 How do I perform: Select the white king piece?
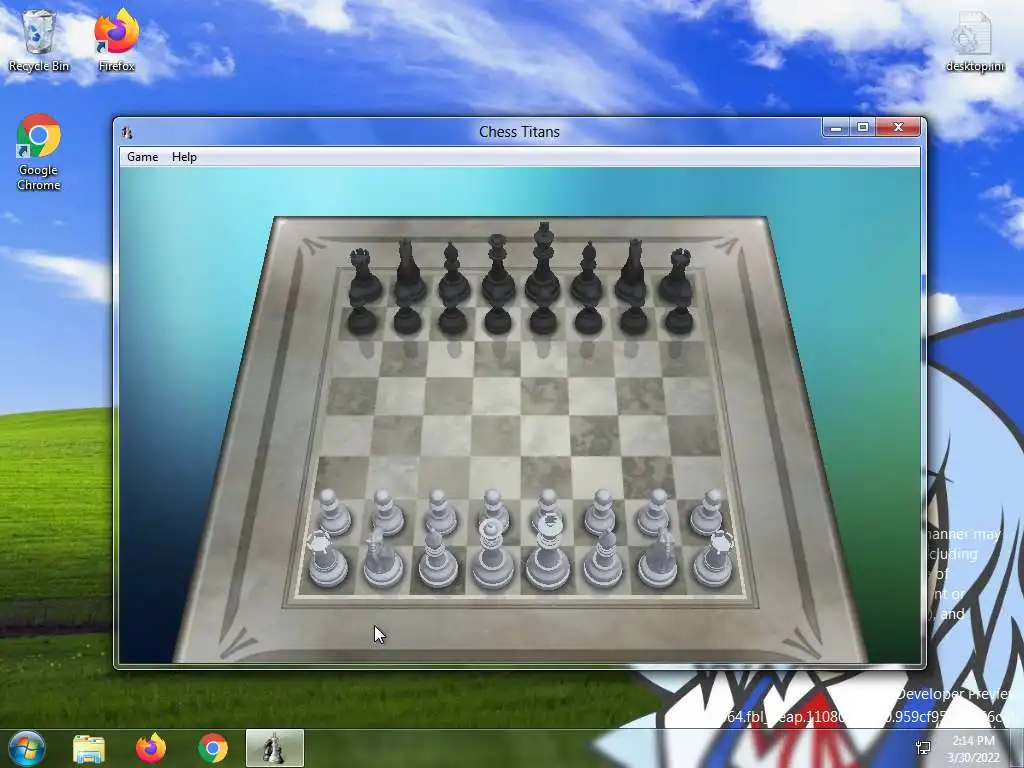click(x=548, y=552)
